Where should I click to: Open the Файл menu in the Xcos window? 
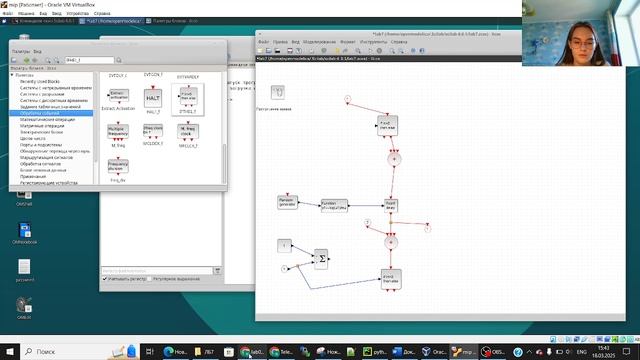pyautogui.click(x=263, y=42)
